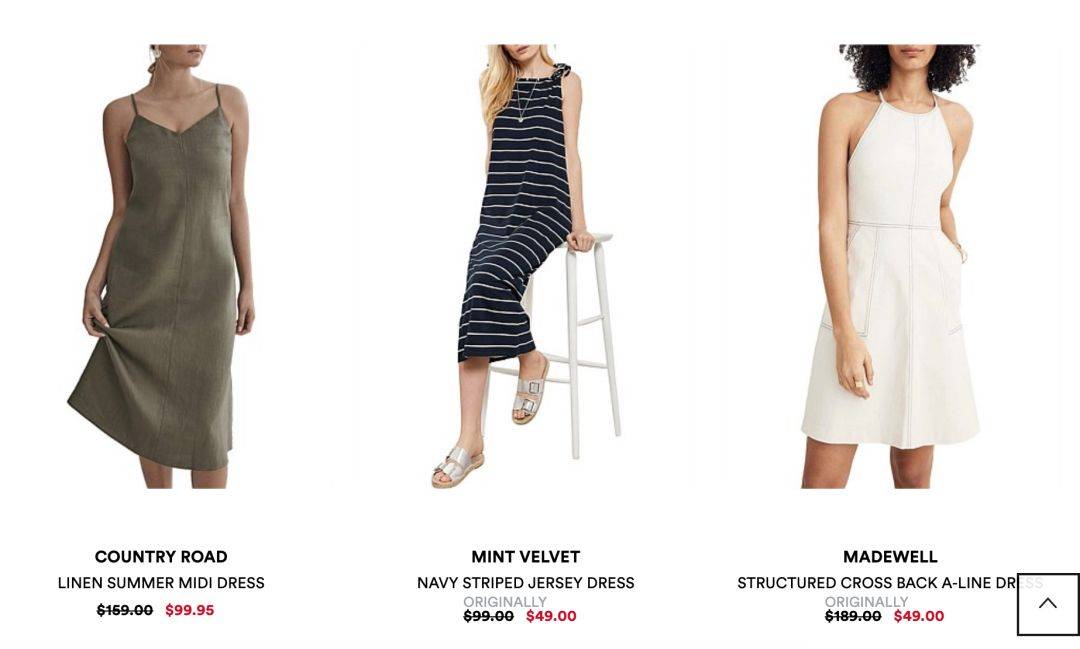
Task: Select the Country Road brand name
Action: pos(161,557)
